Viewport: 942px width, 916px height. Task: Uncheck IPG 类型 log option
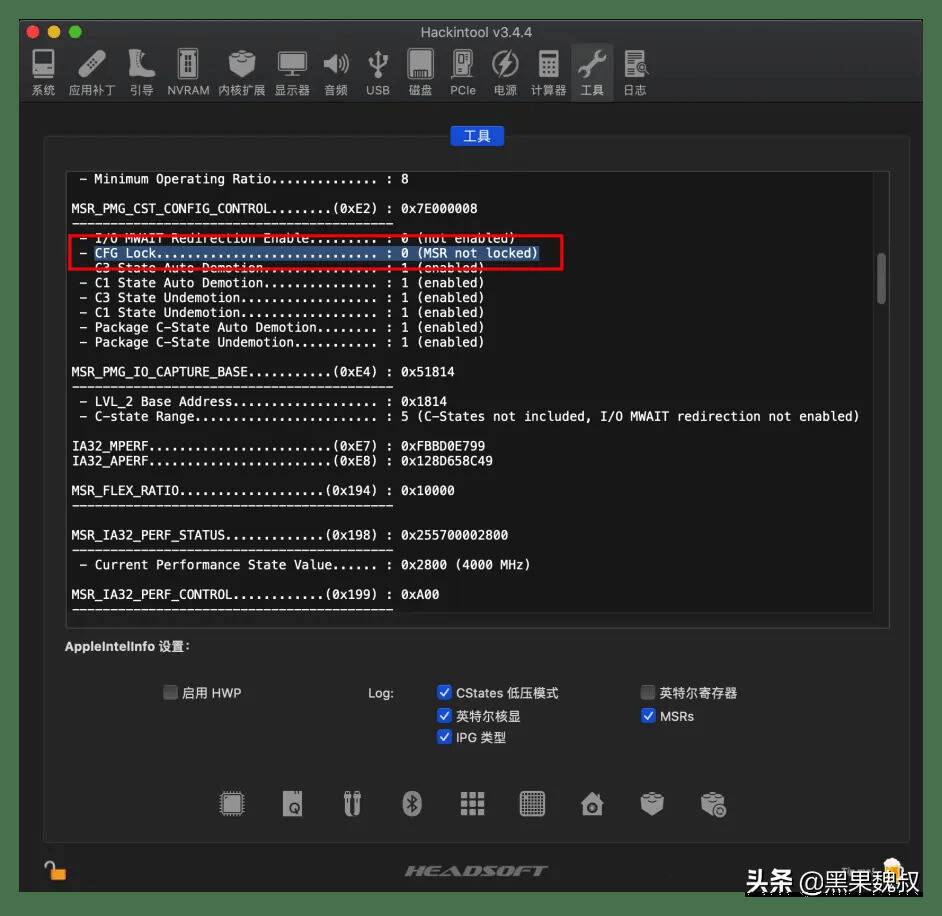pyautogui.click(x=444, y=737)
